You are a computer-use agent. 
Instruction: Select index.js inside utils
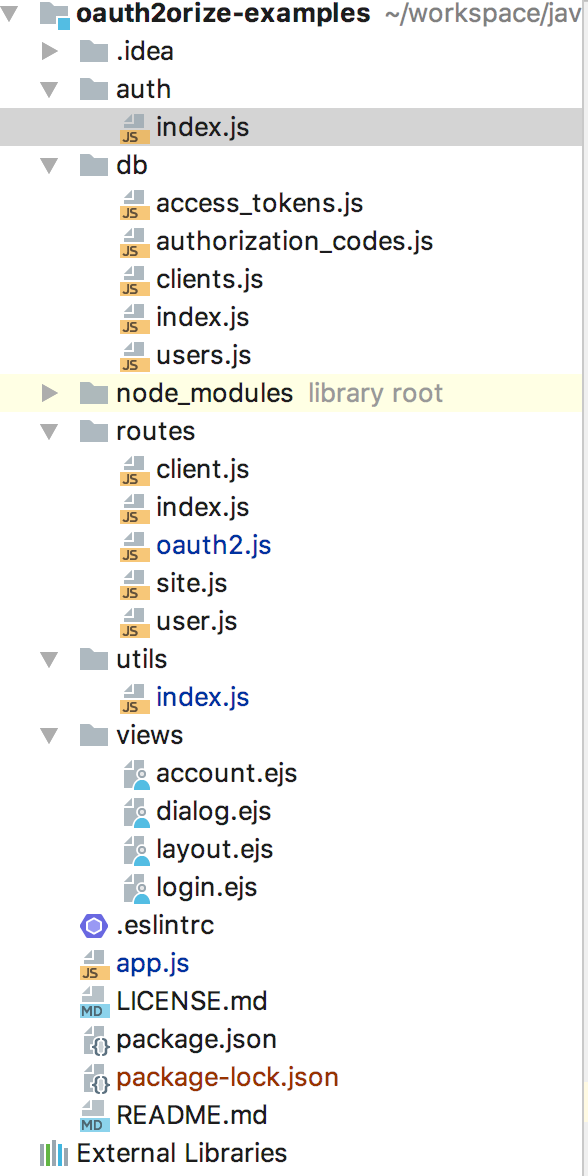(200, 697)
